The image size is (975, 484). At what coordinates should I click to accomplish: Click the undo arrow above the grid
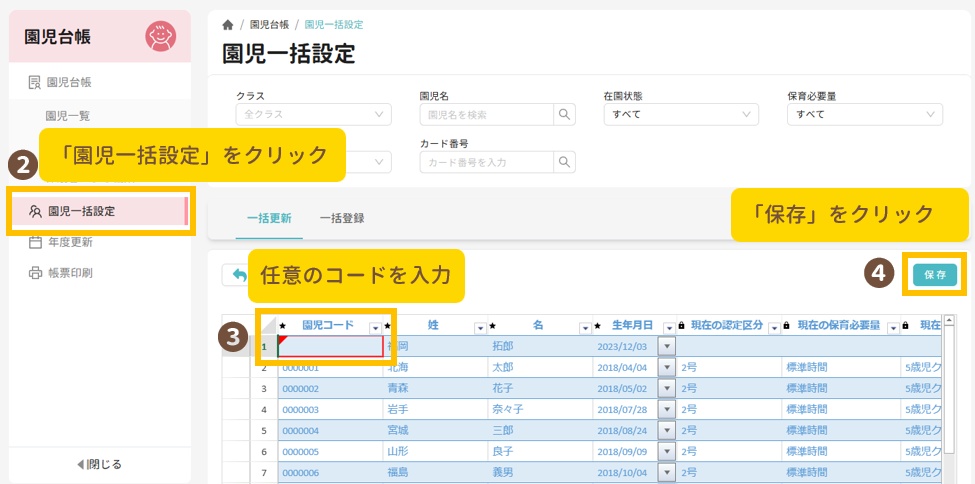238,274
